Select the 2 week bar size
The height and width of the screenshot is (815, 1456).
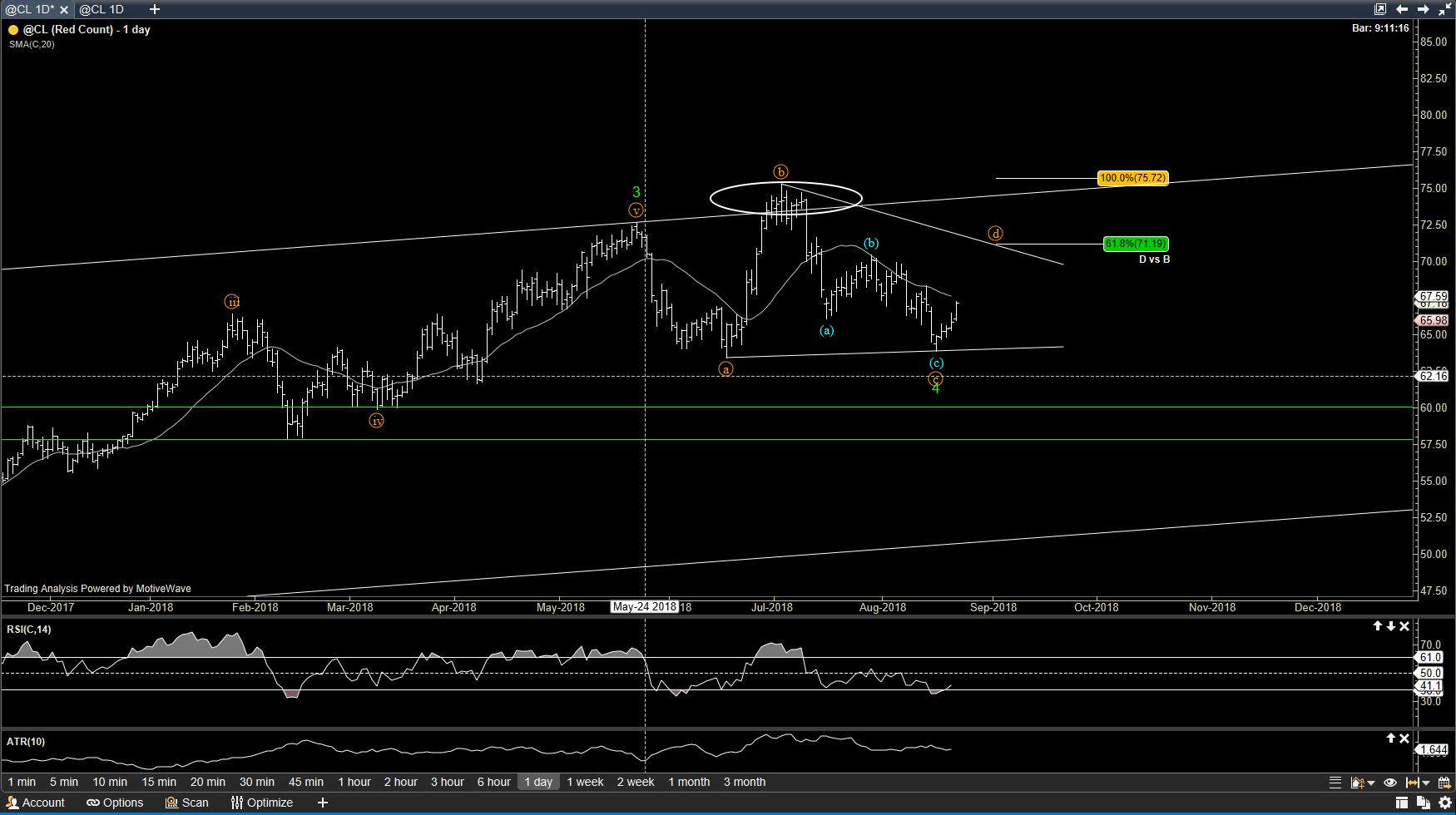636,782
